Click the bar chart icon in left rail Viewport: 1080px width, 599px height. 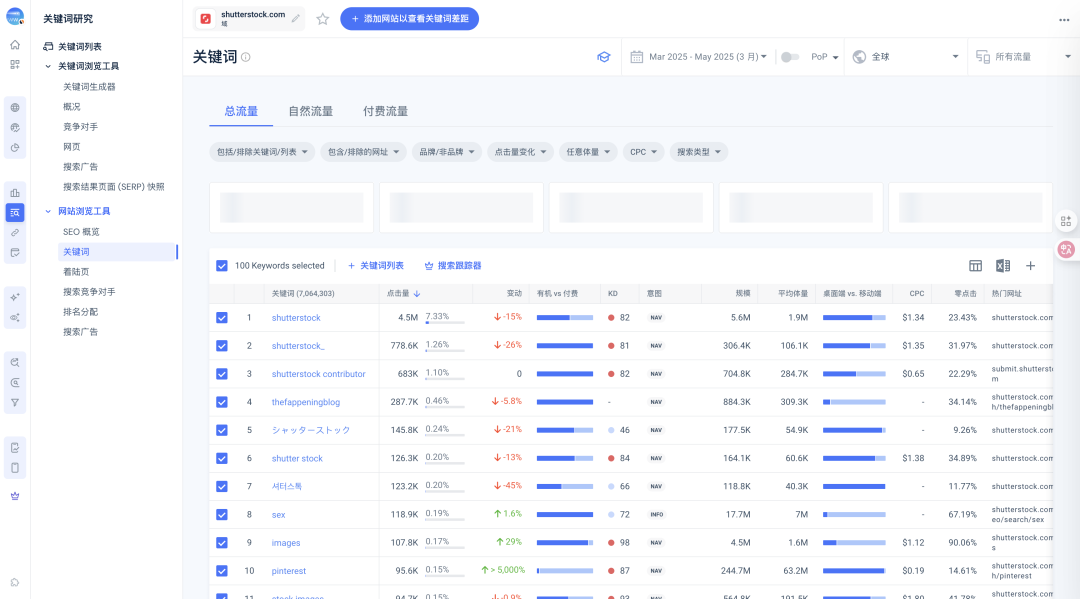(14, 193)
